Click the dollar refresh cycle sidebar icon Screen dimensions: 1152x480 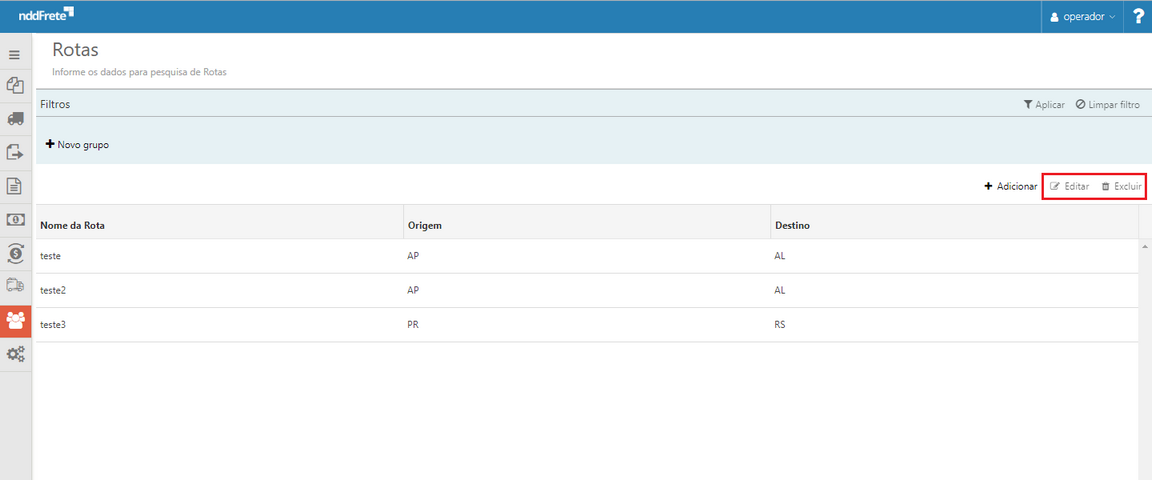(15, 253)
